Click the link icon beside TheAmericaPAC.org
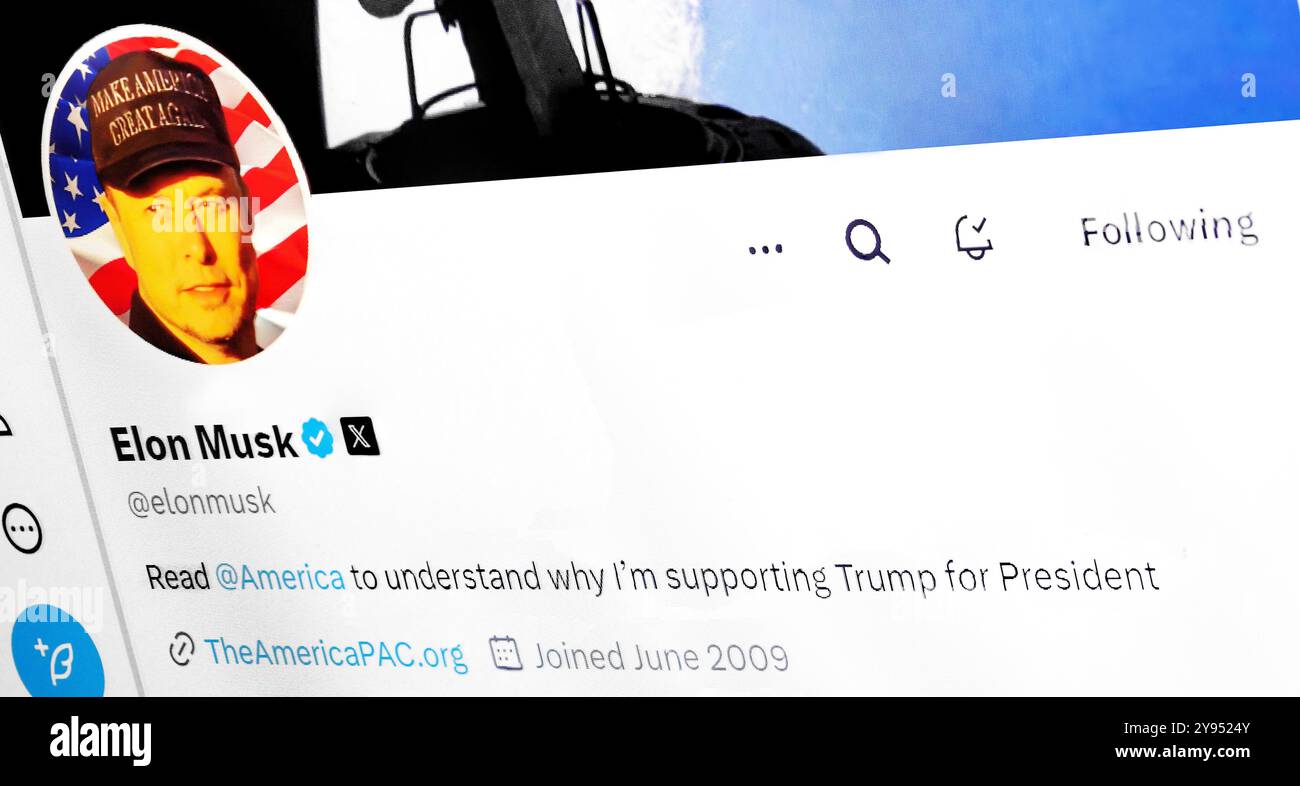The image size is (1300, 786). (181, 649)
